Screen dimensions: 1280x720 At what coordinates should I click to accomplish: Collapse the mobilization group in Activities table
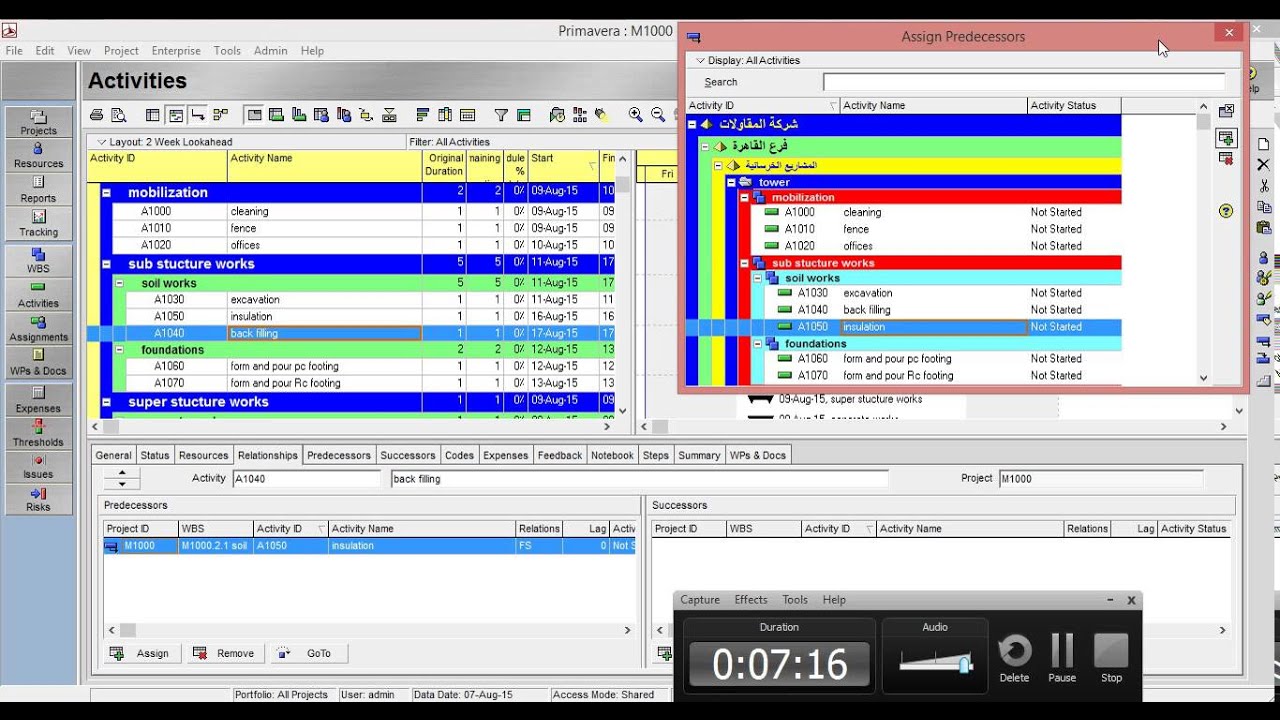click(106, 193)
